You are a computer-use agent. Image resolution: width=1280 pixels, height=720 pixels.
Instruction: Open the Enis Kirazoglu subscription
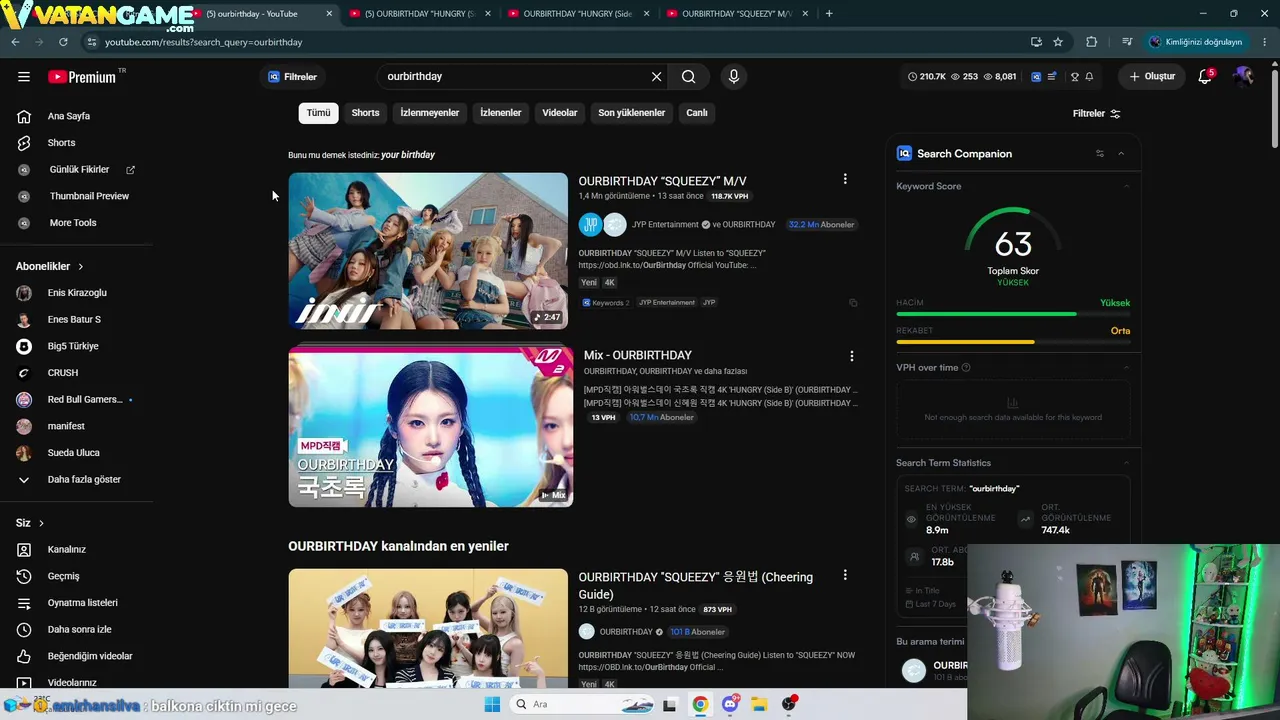pyautogui.click(x=77, y=293)
